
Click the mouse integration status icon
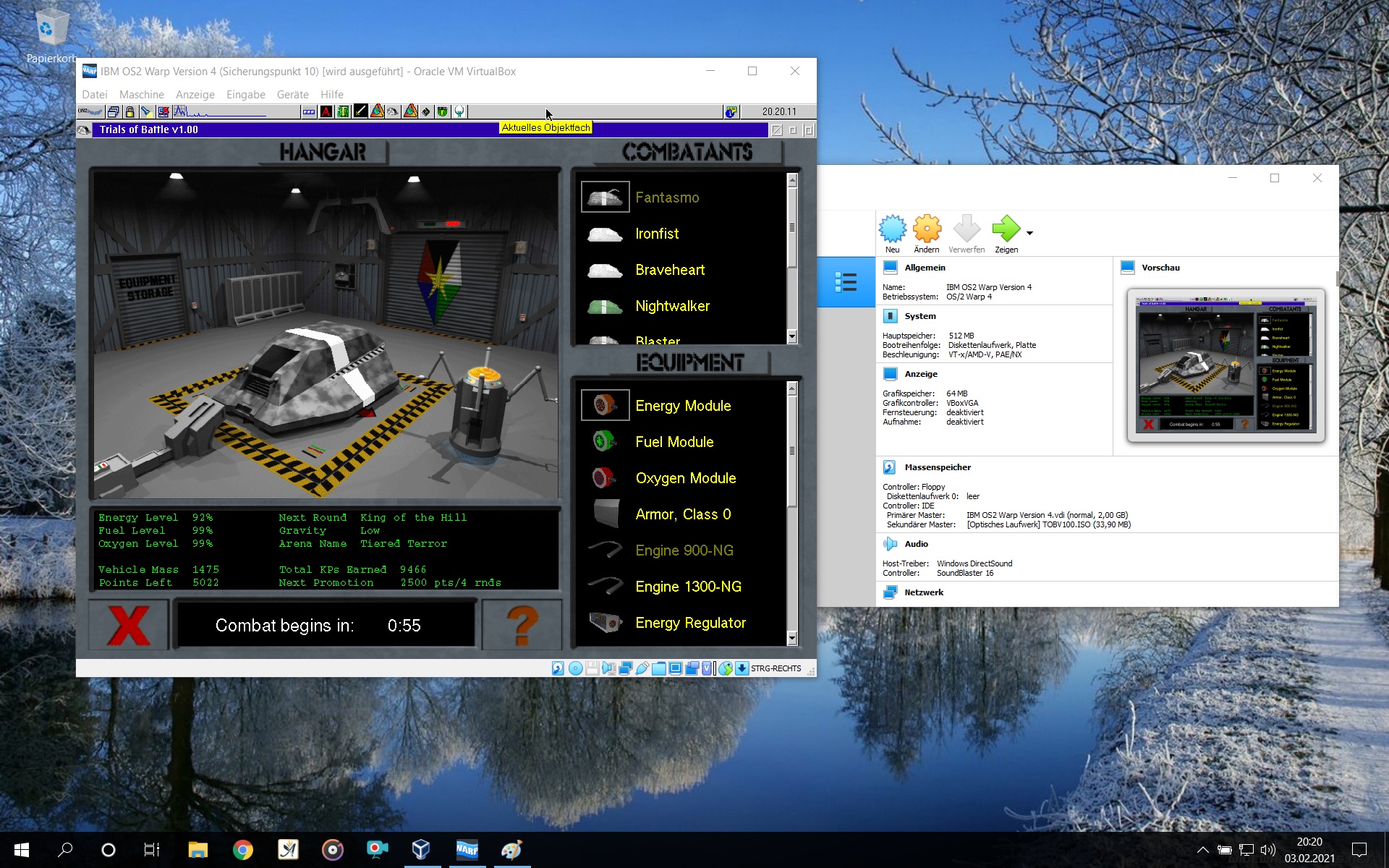tap(726, 668)
